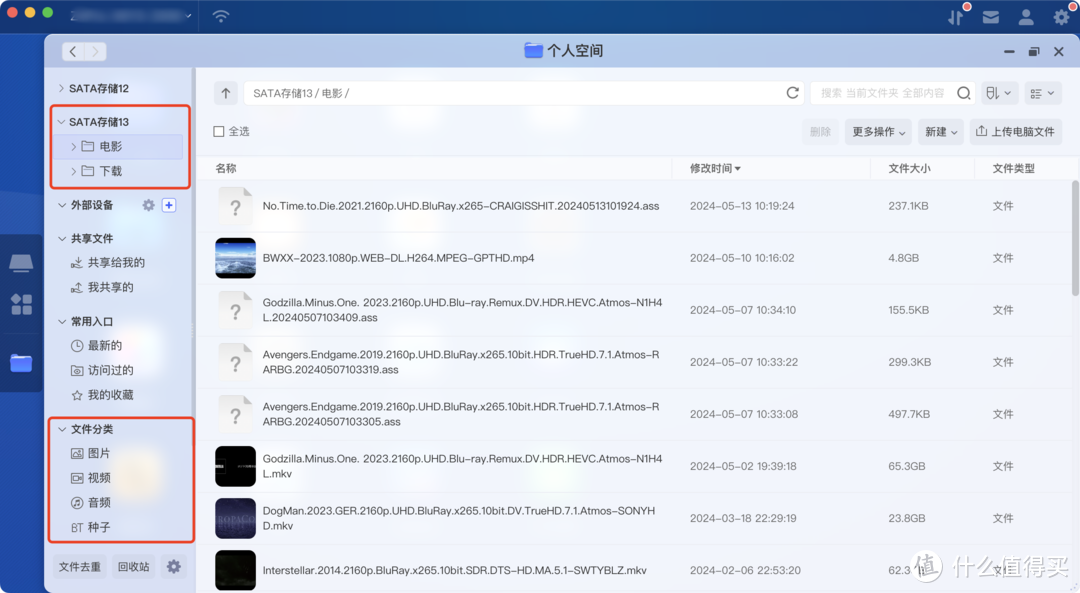Click the Wi-Fi status icon
This screenshot has width=1080, height=593.
(220, 17)
